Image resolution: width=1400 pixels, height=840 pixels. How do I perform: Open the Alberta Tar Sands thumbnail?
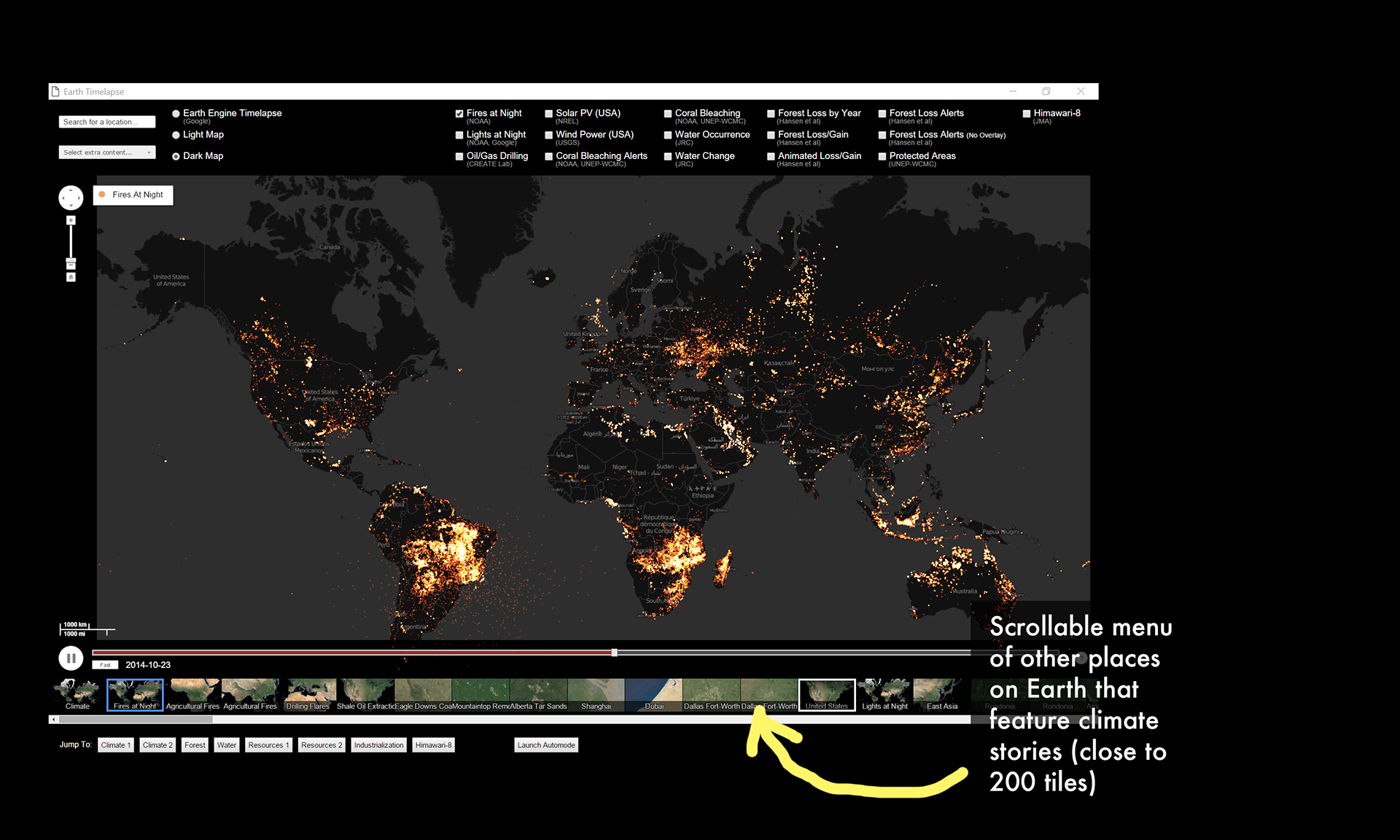(538, 695)
